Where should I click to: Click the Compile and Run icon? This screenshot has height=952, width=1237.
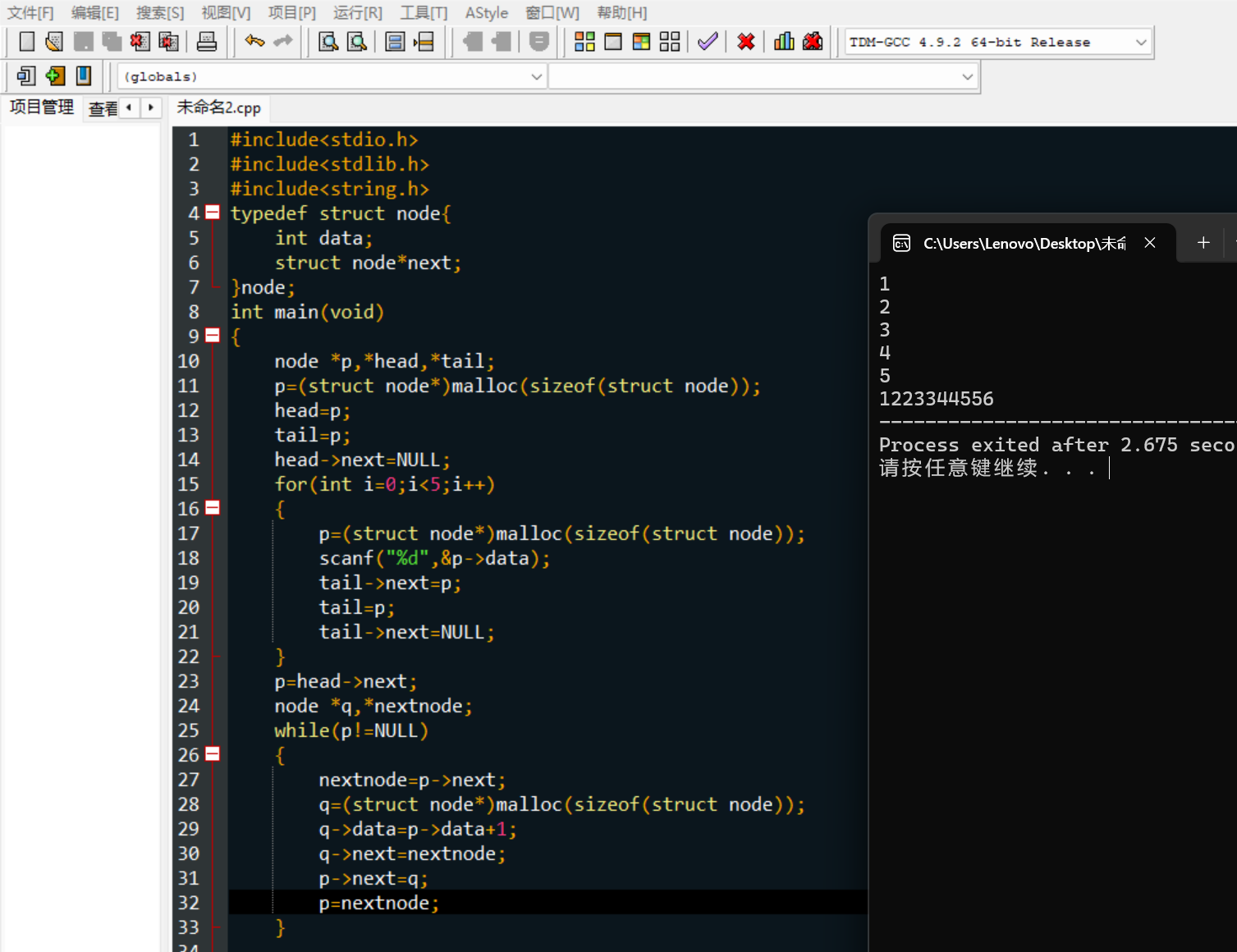pyautogui.click(x=642, y=42)
